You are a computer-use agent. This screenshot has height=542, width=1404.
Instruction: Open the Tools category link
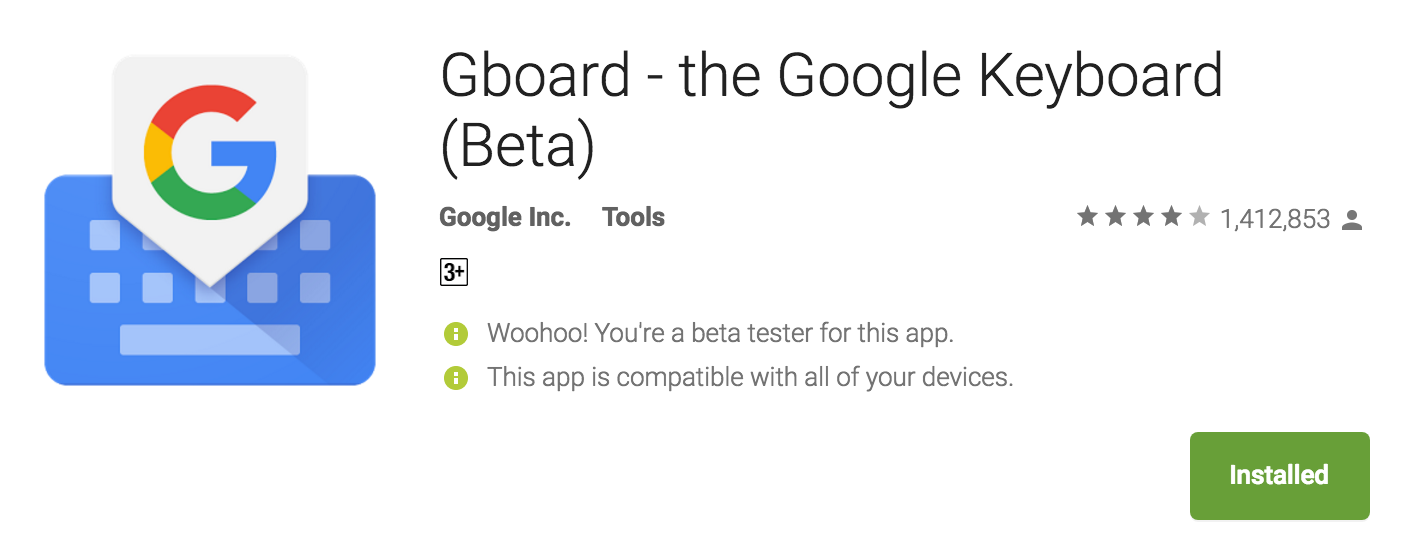pos(633,217)
